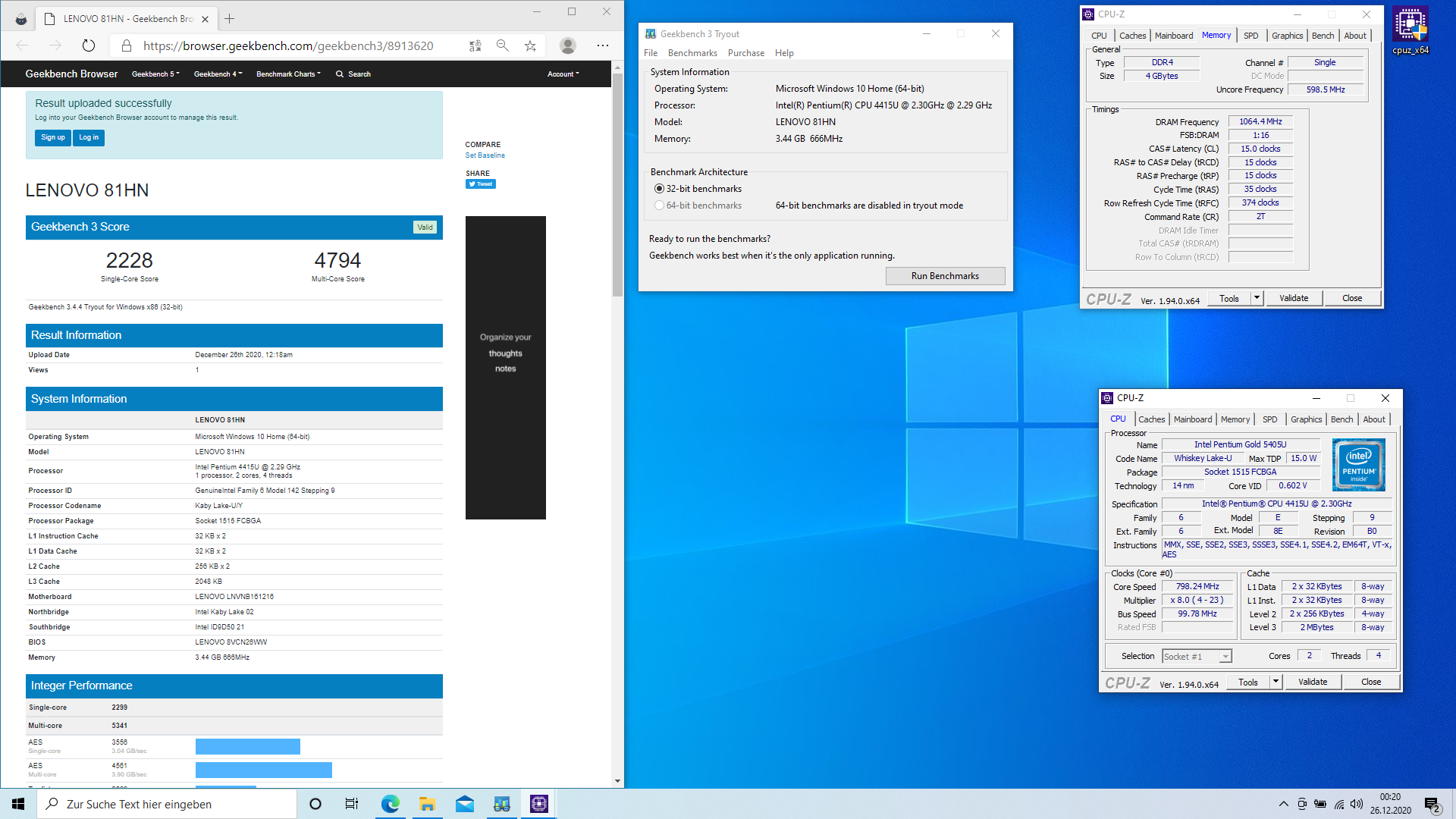Click the browser forward arrow
The width and height of the screenshot is (1456, 819).
click(55, 45)
